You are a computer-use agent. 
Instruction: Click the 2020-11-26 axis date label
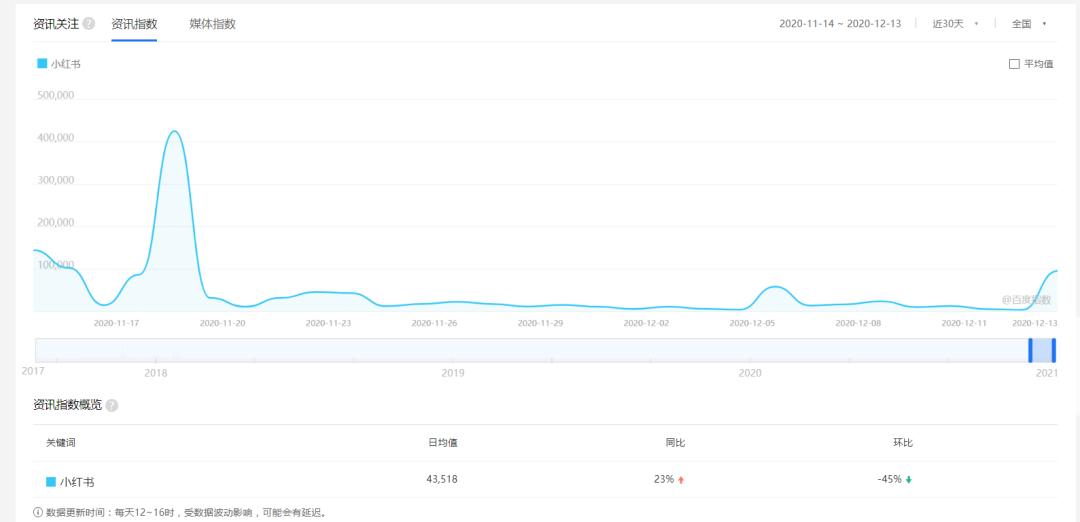pyautogui.click(x=435, y=322)
